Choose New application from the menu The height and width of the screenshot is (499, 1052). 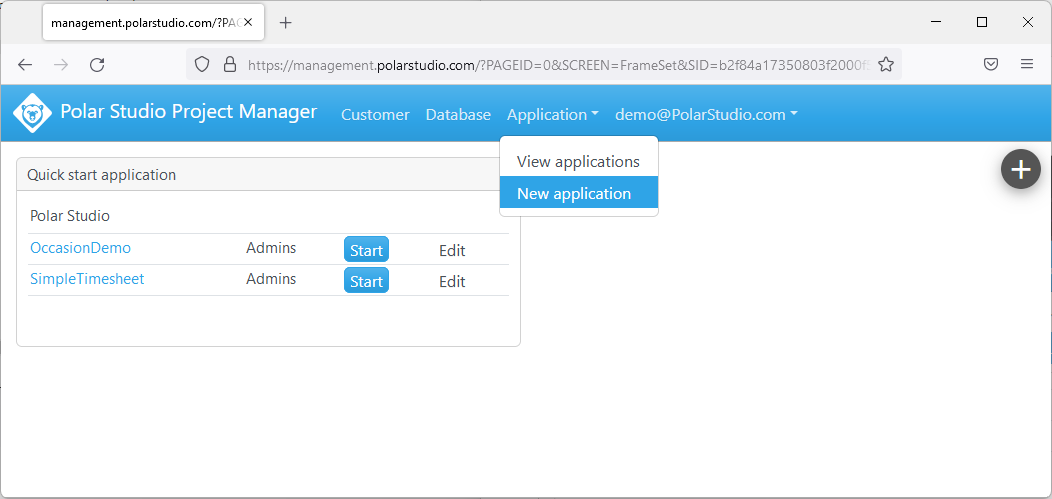point(578,193)
